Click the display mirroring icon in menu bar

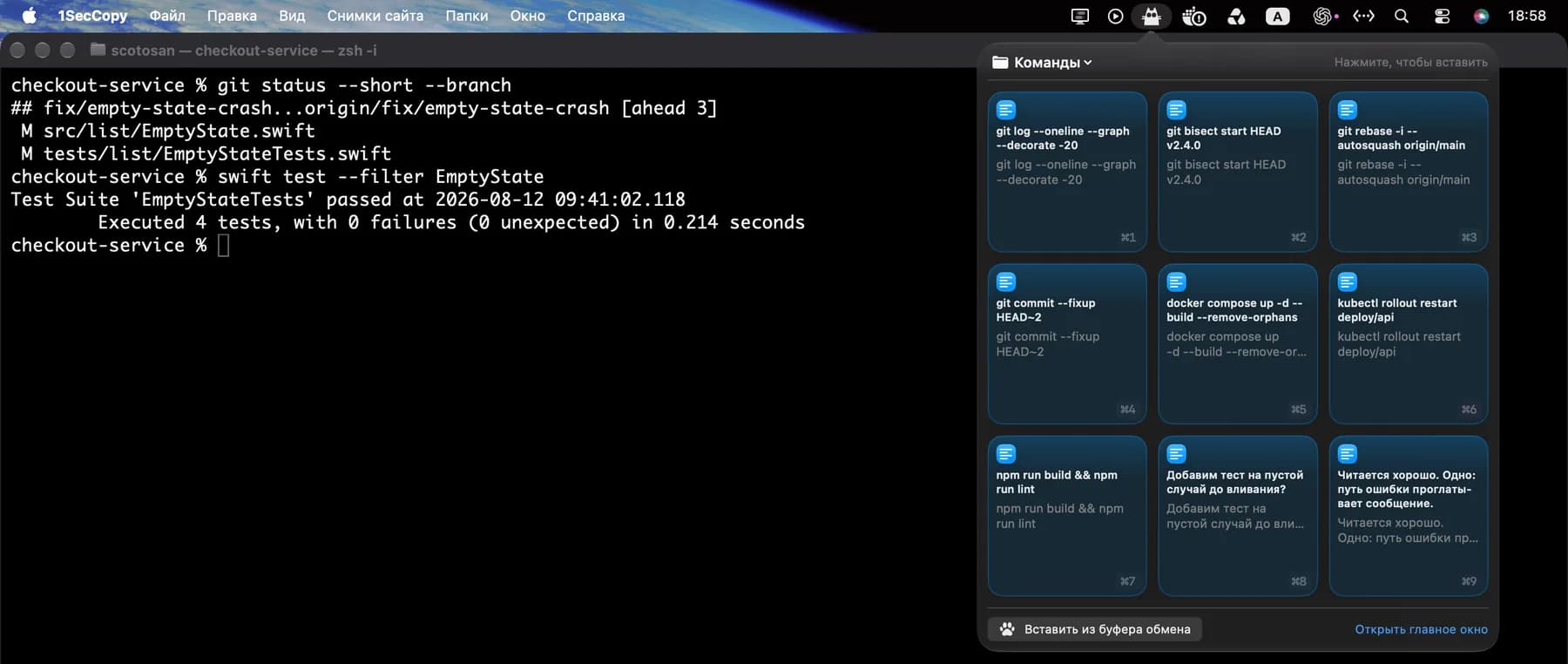pos(1080,16)
